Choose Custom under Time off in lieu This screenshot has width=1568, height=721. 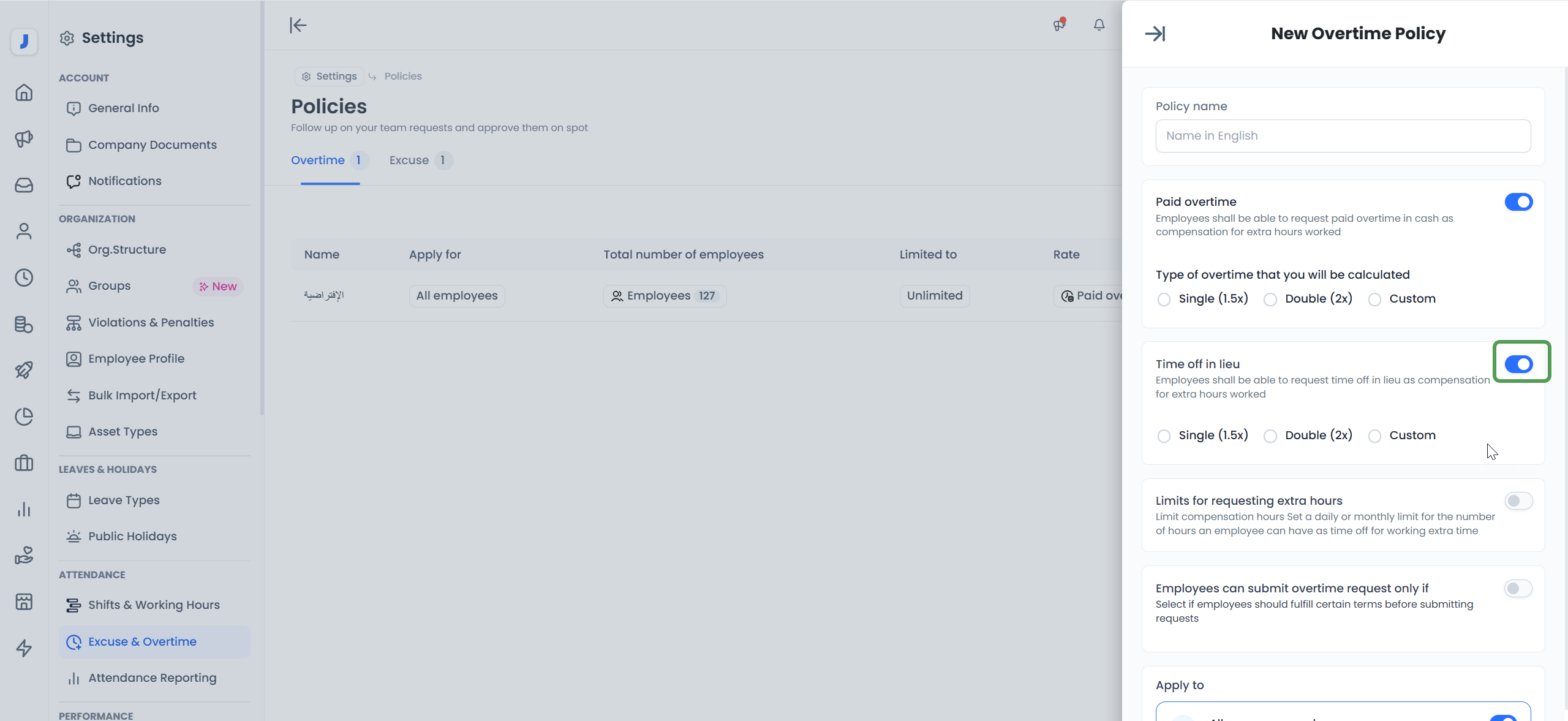click(1374, 436)
